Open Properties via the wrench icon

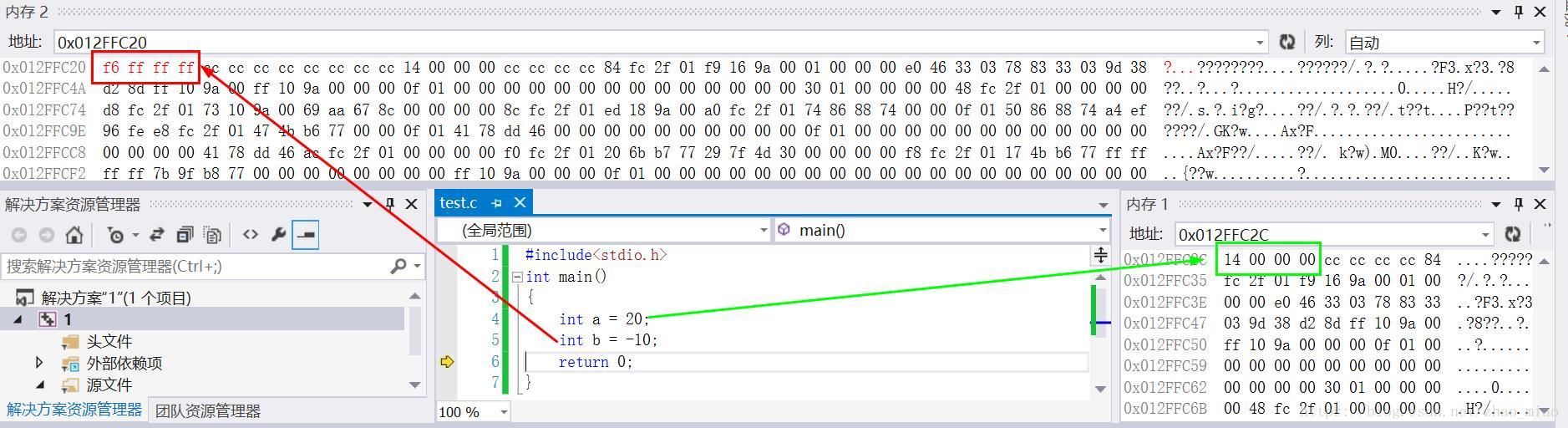tap(278, 235)
